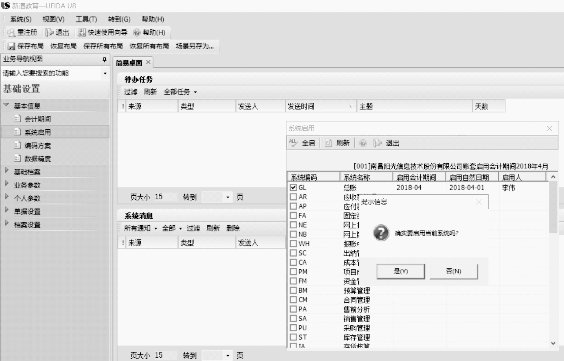Open the function search box dropdown arrow
564x361 pixels.
(x=105, y=73)
